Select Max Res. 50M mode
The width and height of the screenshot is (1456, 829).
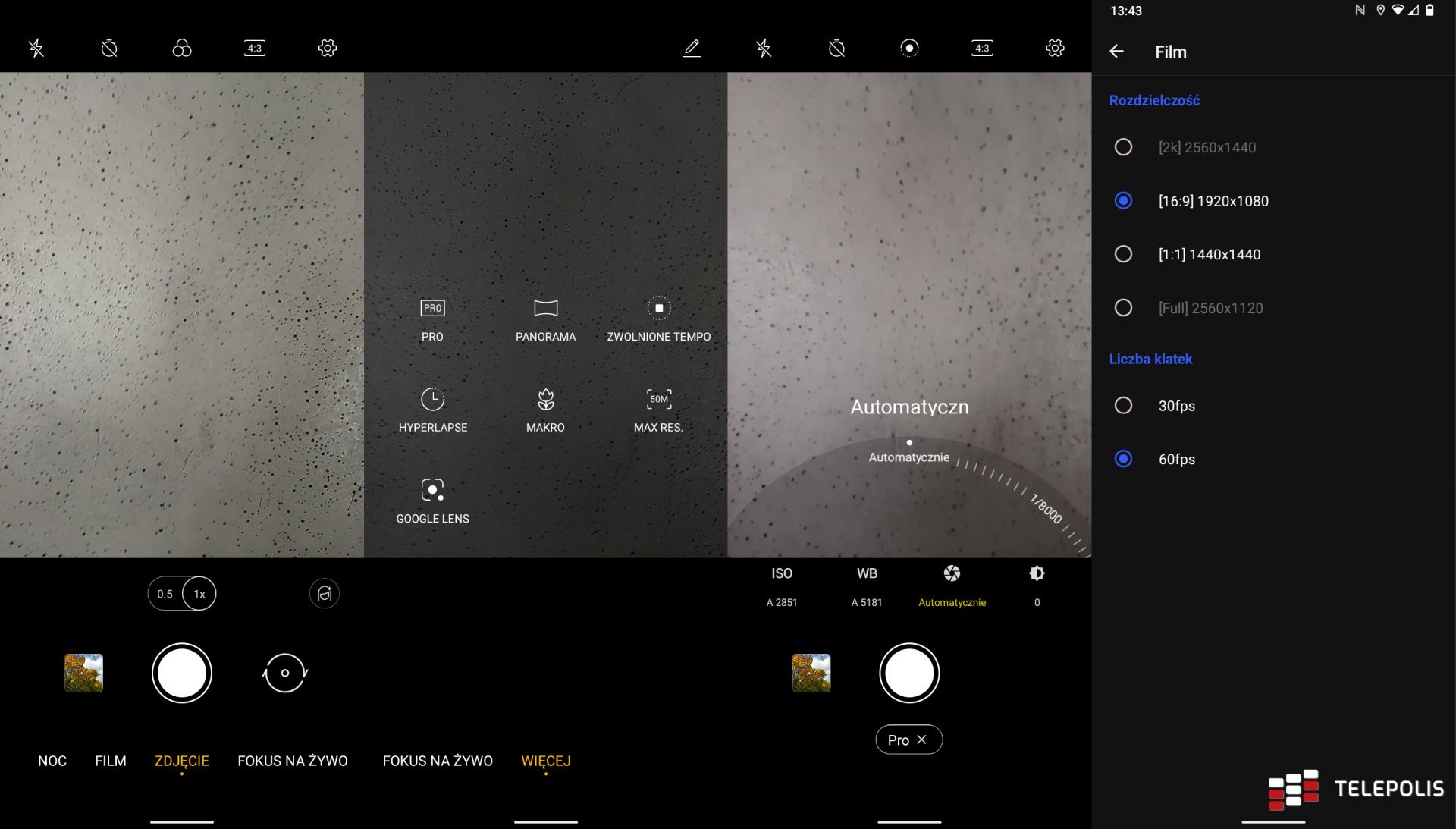(658, 400)
